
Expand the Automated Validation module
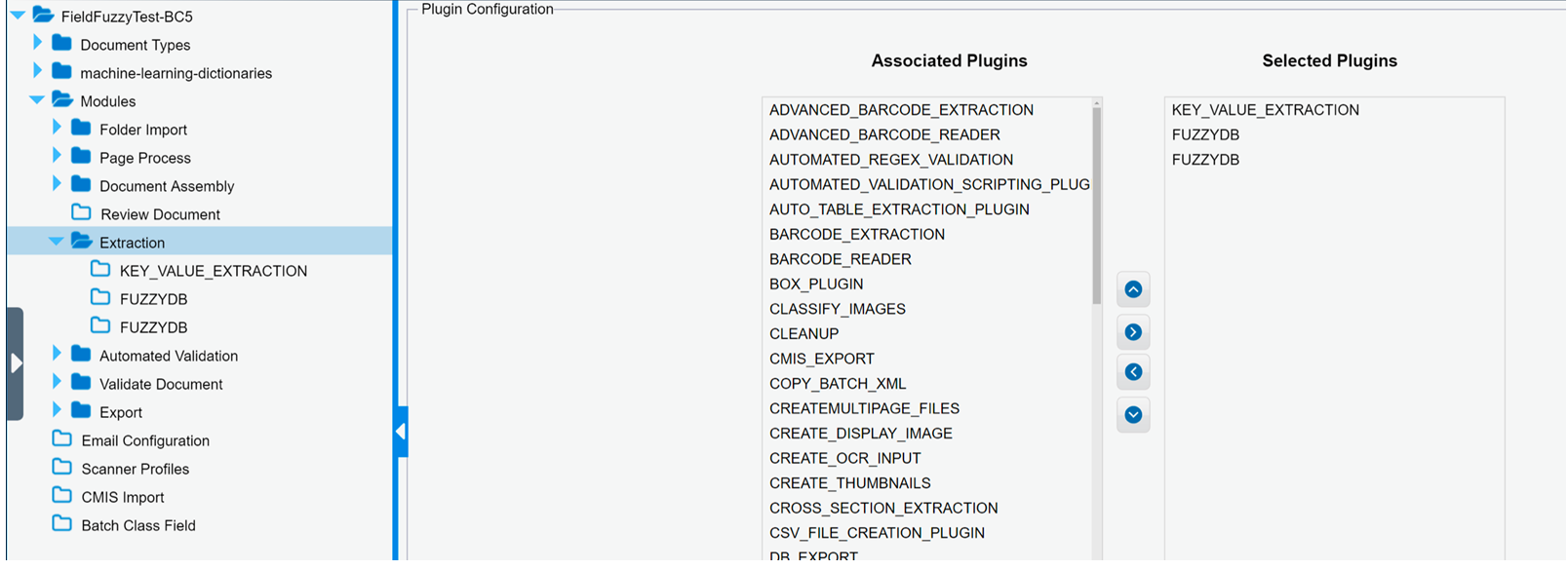pyautogui.click(x=57, y=355)
